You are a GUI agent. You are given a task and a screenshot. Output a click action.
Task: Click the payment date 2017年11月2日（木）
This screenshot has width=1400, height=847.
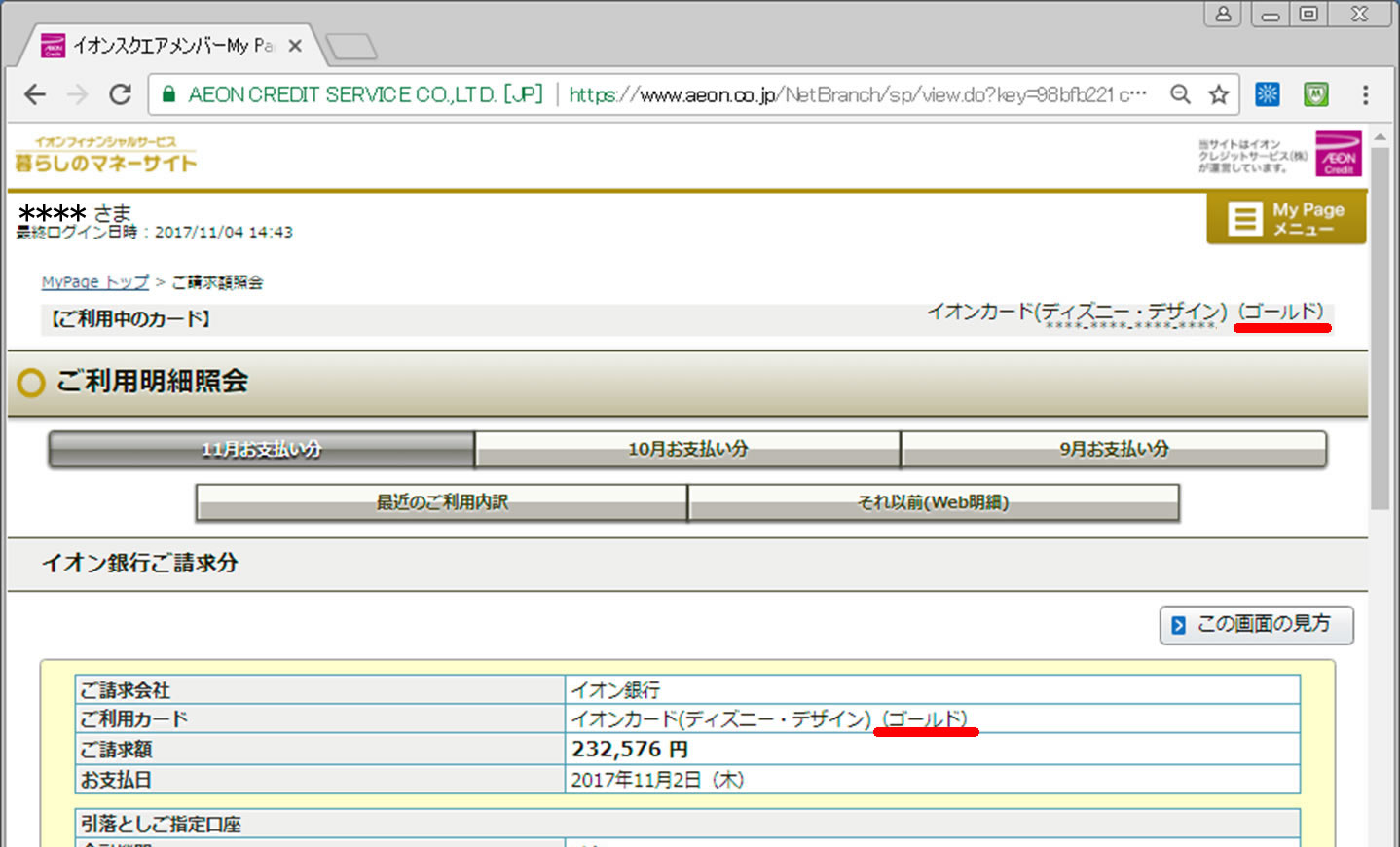click(657, 780)
